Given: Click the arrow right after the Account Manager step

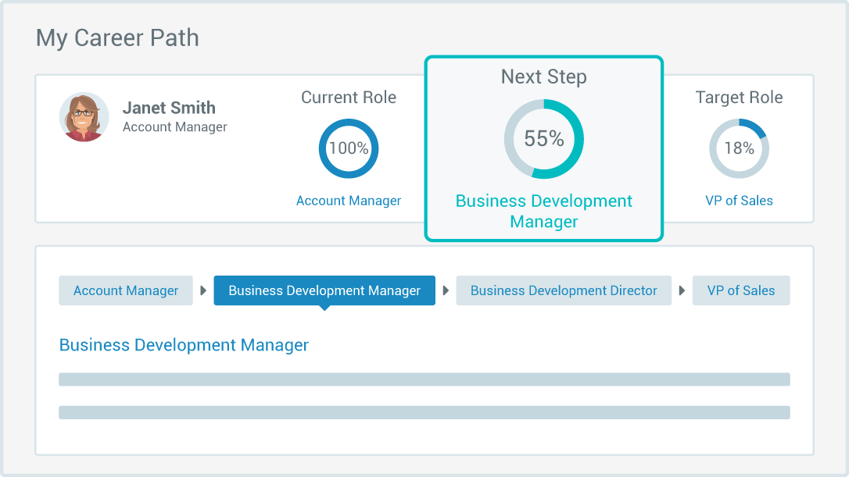Looking at the screenshot, I should point(203,291).
